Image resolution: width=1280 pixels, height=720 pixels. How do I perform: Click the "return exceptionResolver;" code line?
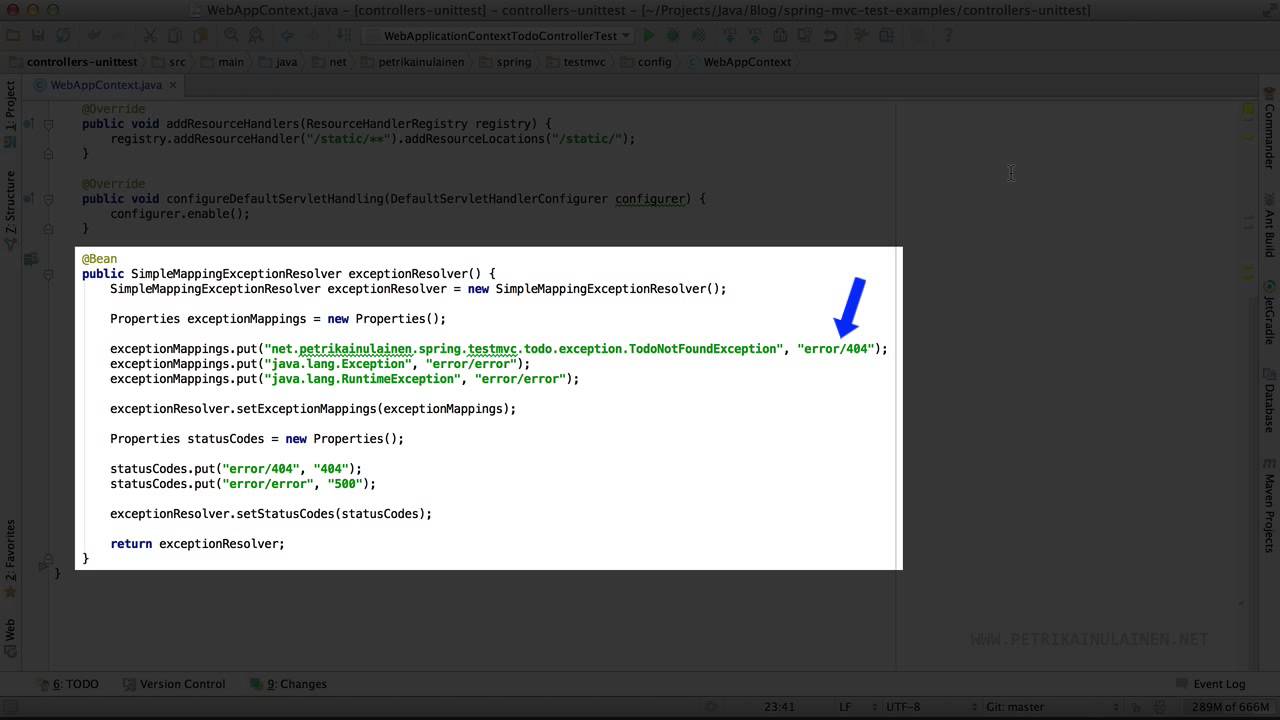[197, 544]
